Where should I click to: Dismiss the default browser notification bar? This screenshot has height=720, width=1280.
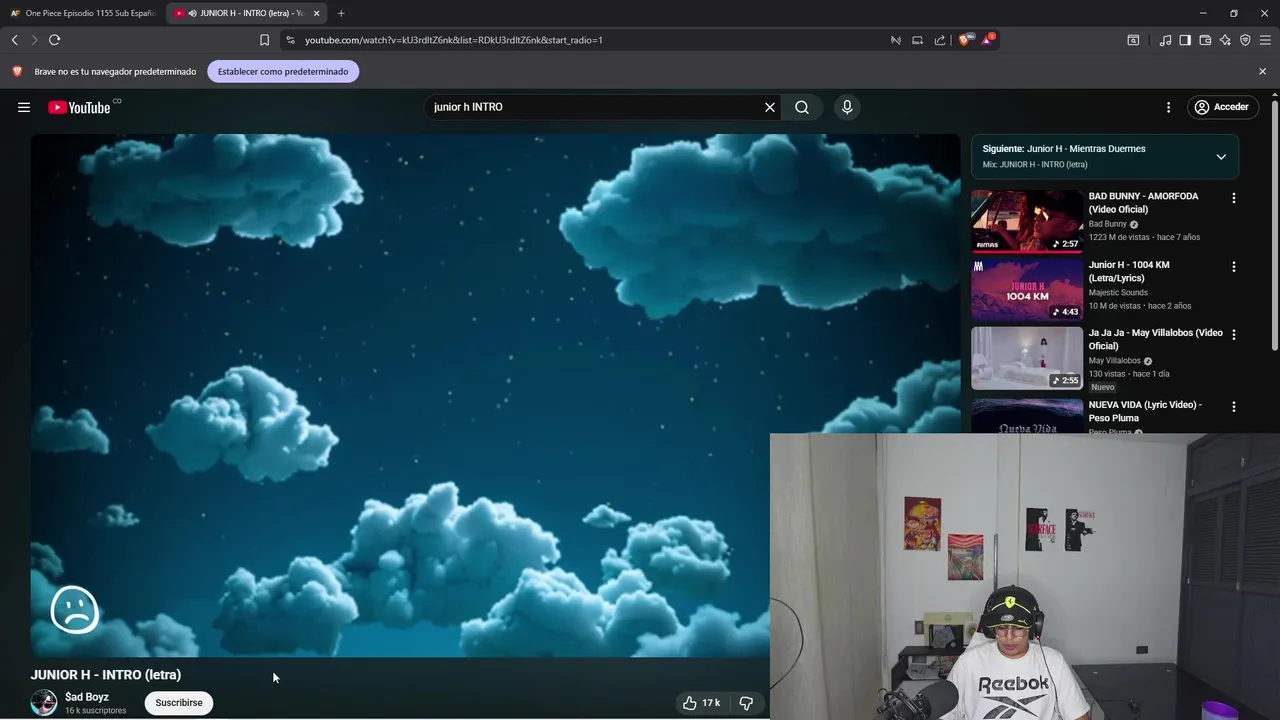pyautogui.click(x=1262, y=71)
